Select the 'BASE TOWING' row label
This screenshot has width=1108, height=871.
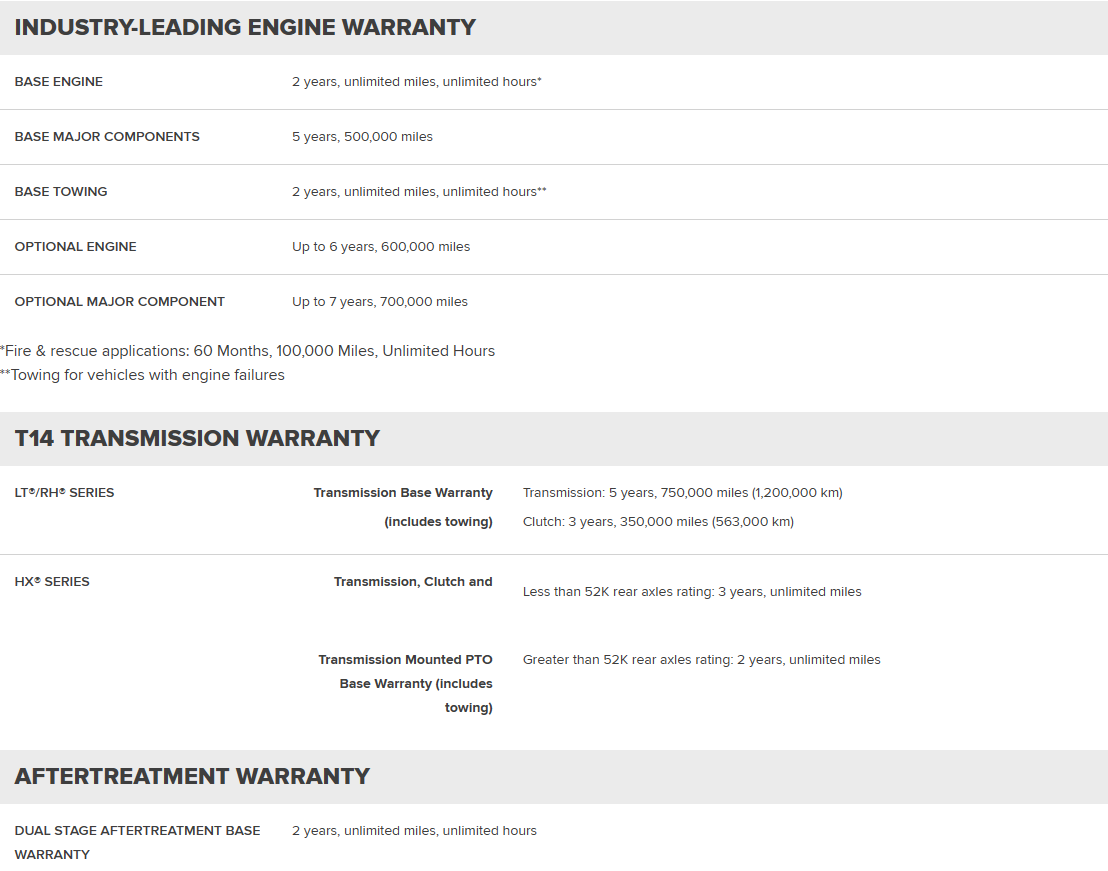click(61, 191)
